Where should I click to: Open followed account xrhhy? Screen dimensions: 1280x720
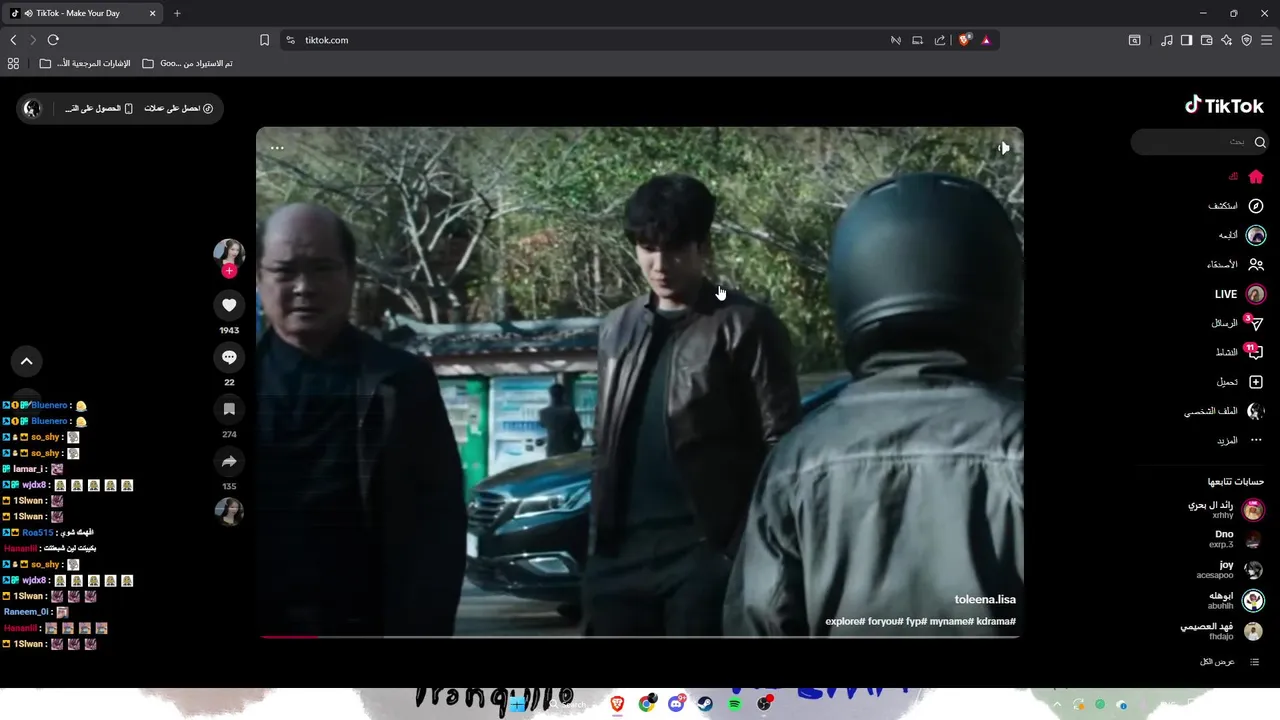click(1225, 510)
